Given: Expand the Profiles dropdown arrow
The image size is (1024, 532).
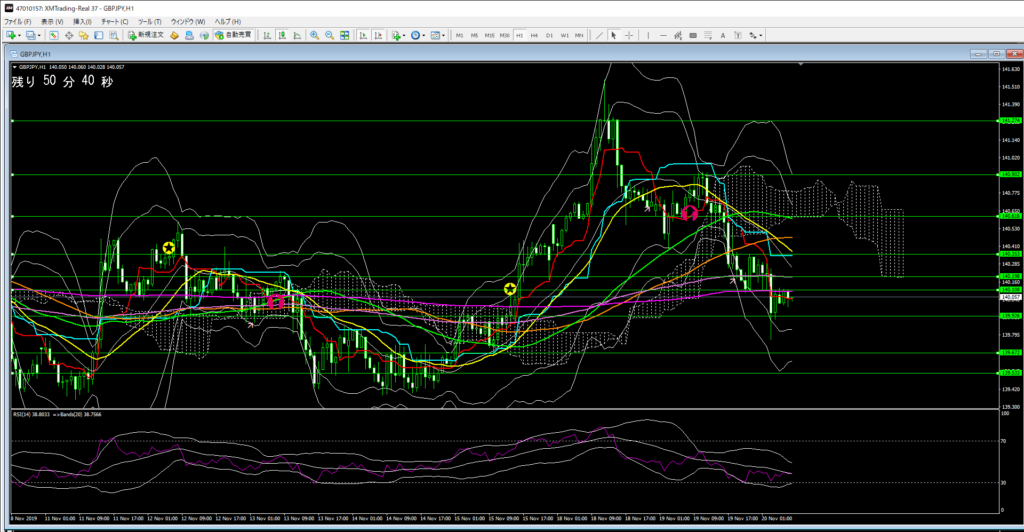Looking at the screenshot, I should pos(39,35).
